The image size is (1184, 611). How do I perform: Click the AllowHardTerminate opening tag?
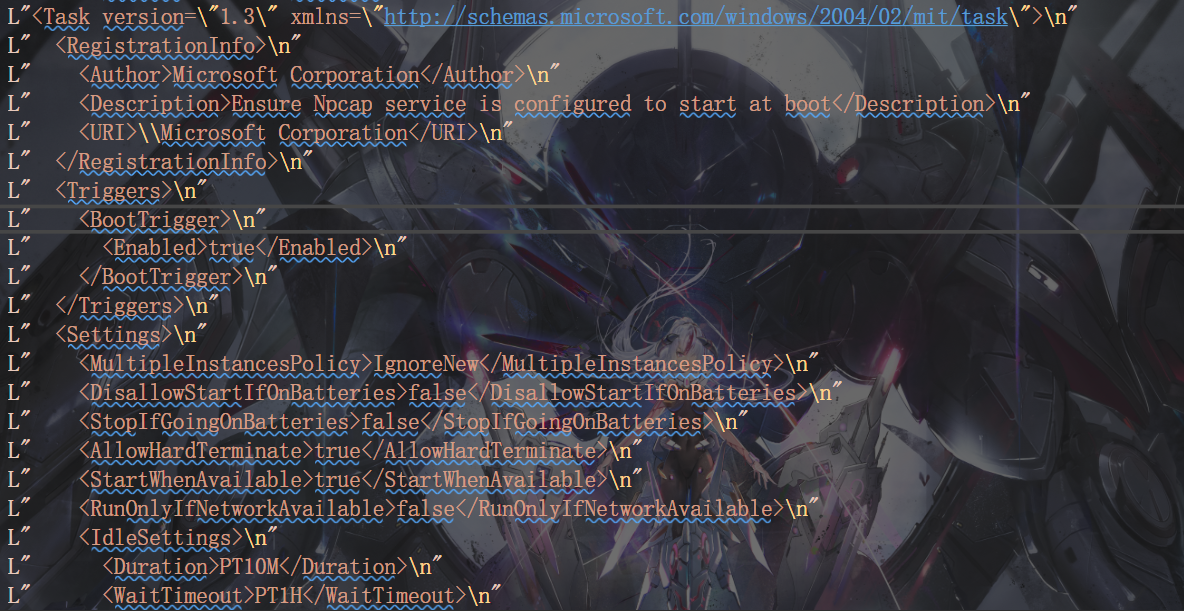pos(196,451)
